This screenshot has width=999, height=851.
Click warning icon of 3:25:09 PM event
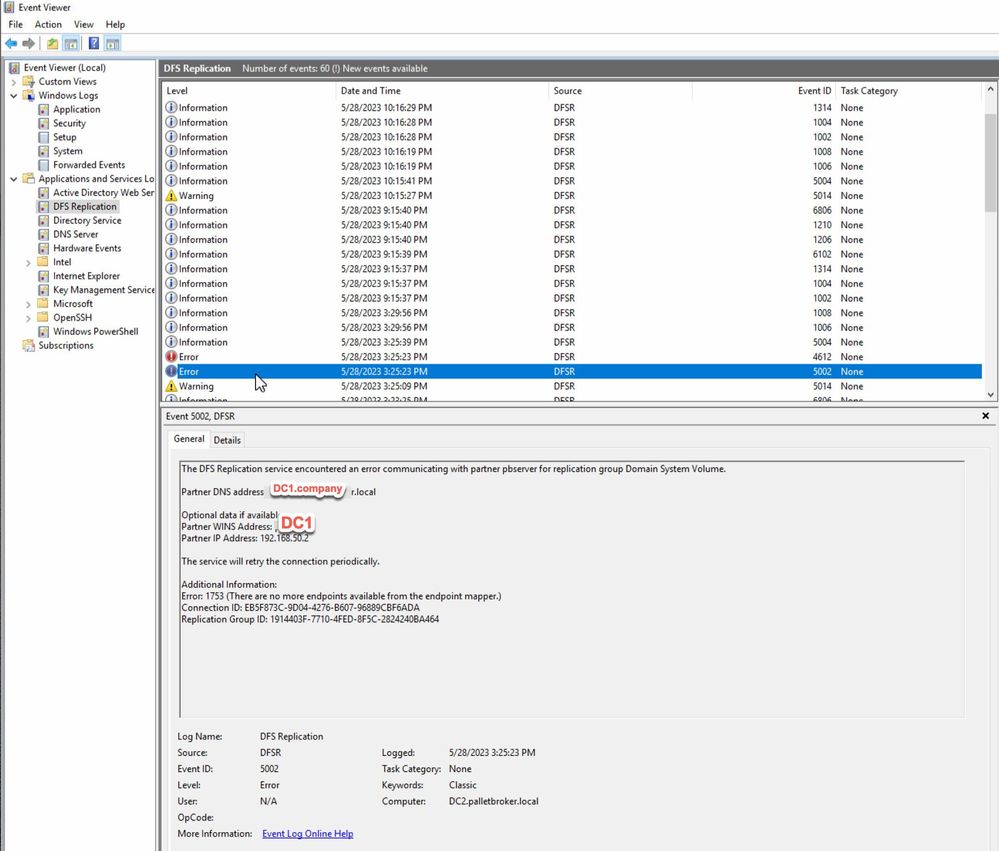(171, 386)
